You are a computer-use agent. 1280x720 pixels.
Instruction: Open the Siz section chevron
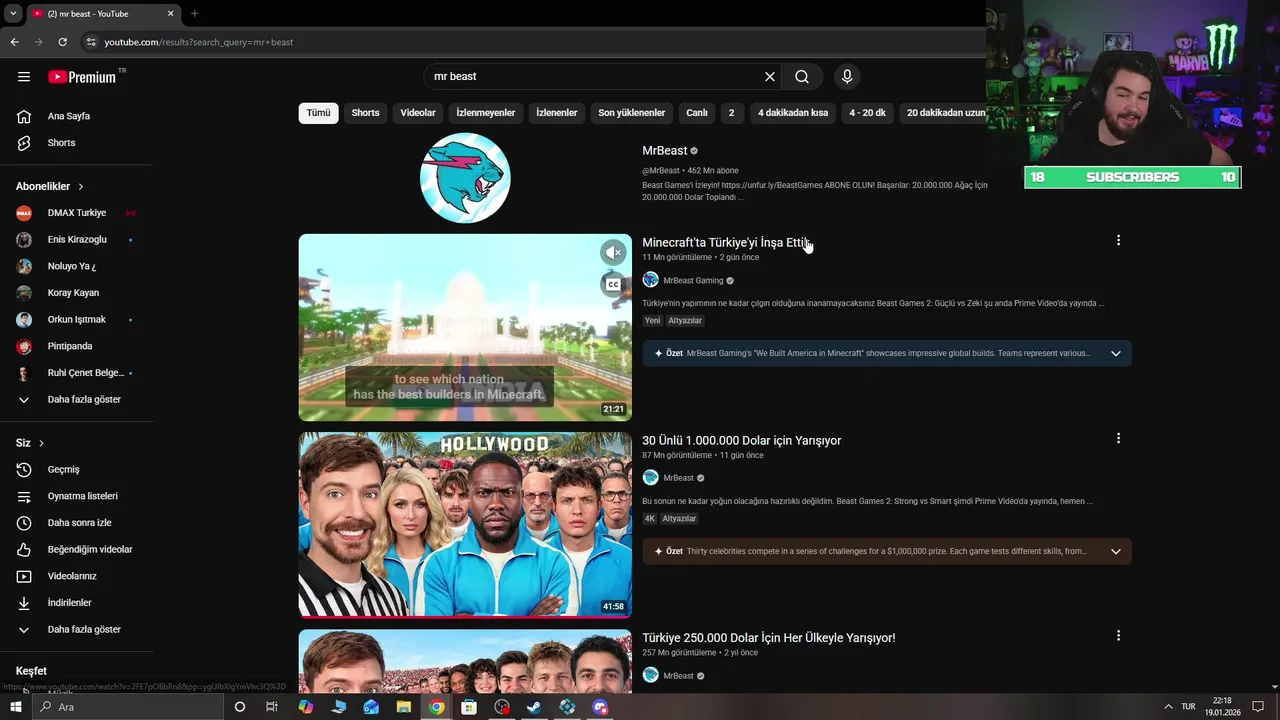click(41, 443)
